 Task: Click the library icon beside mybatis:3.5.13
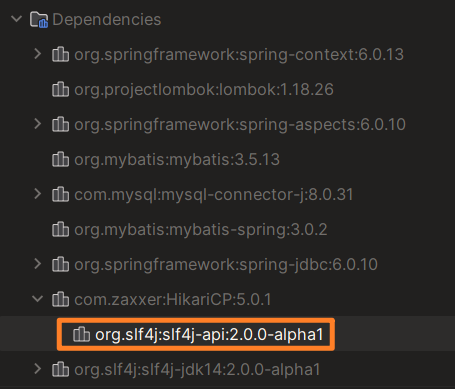[61, 159]
